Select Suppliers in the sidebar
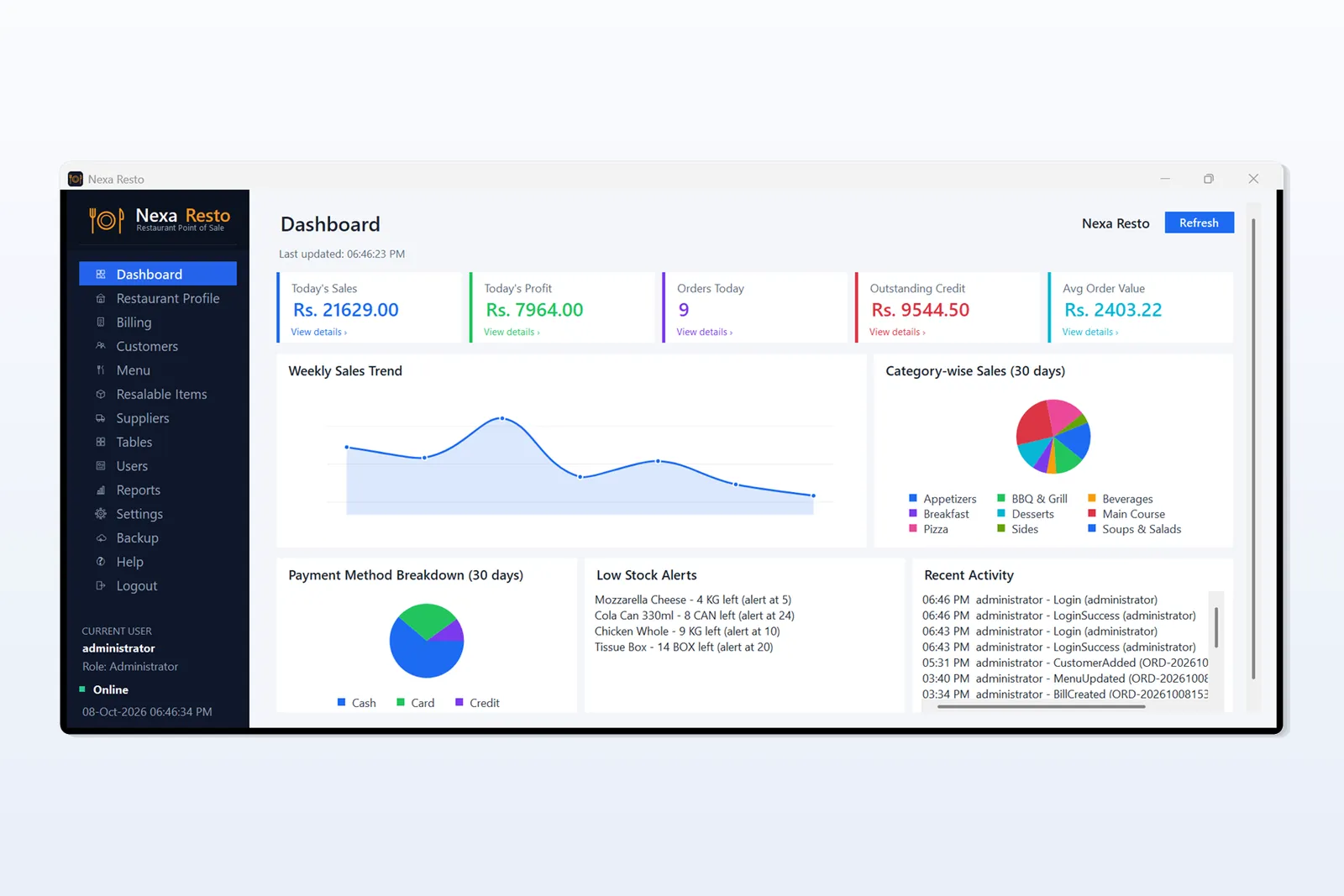This screenshot has width=1344, height=896. coord(158,418)
